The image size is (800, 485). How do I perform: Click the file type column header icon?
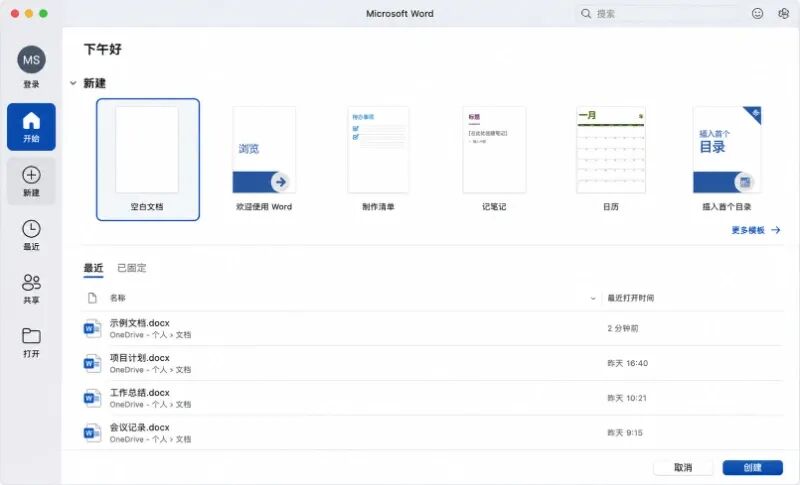[92, 298]
